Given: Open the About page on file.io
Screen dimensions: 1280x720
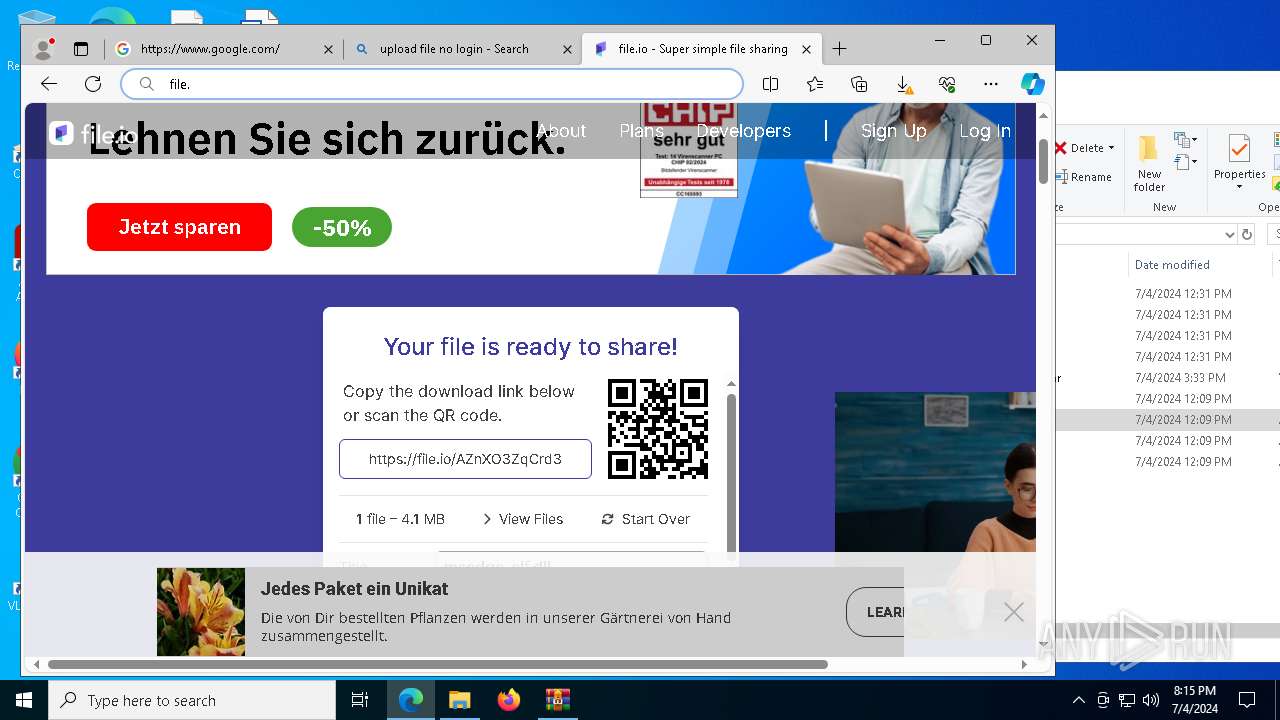Looking at the screenshot, I should (561, 131).
